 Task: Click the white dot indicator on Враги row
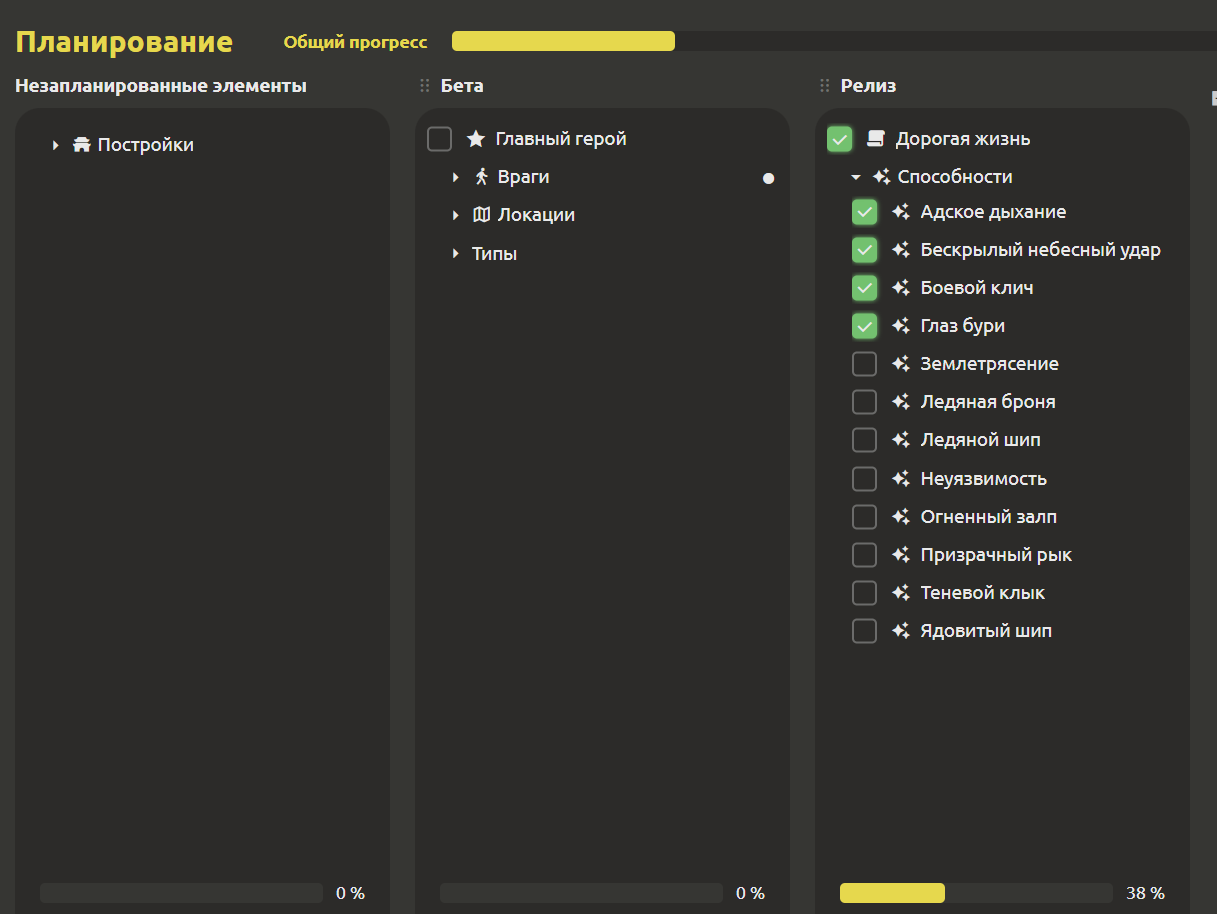(768, 179)
